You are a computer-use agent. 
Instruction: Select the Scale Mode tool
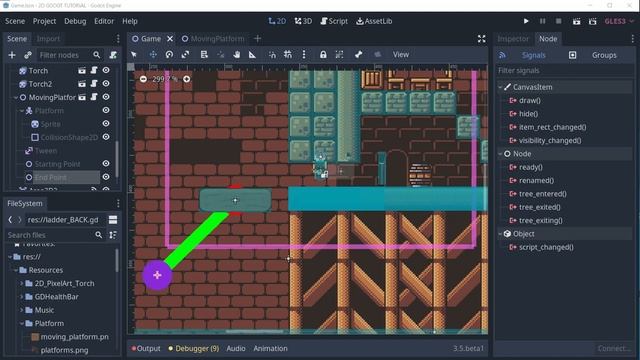tap(185, 55)
